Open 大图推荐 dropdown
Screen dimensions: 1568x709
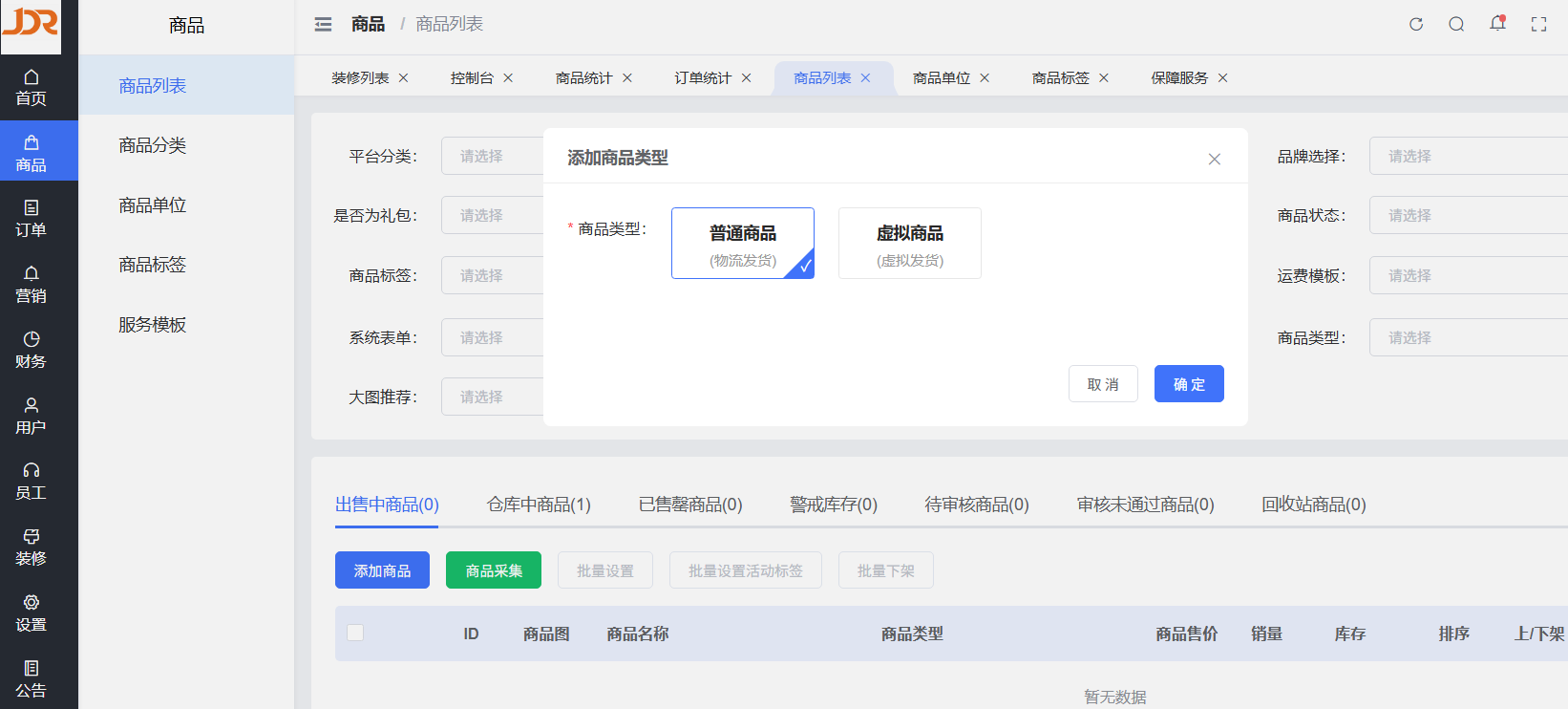493,397
